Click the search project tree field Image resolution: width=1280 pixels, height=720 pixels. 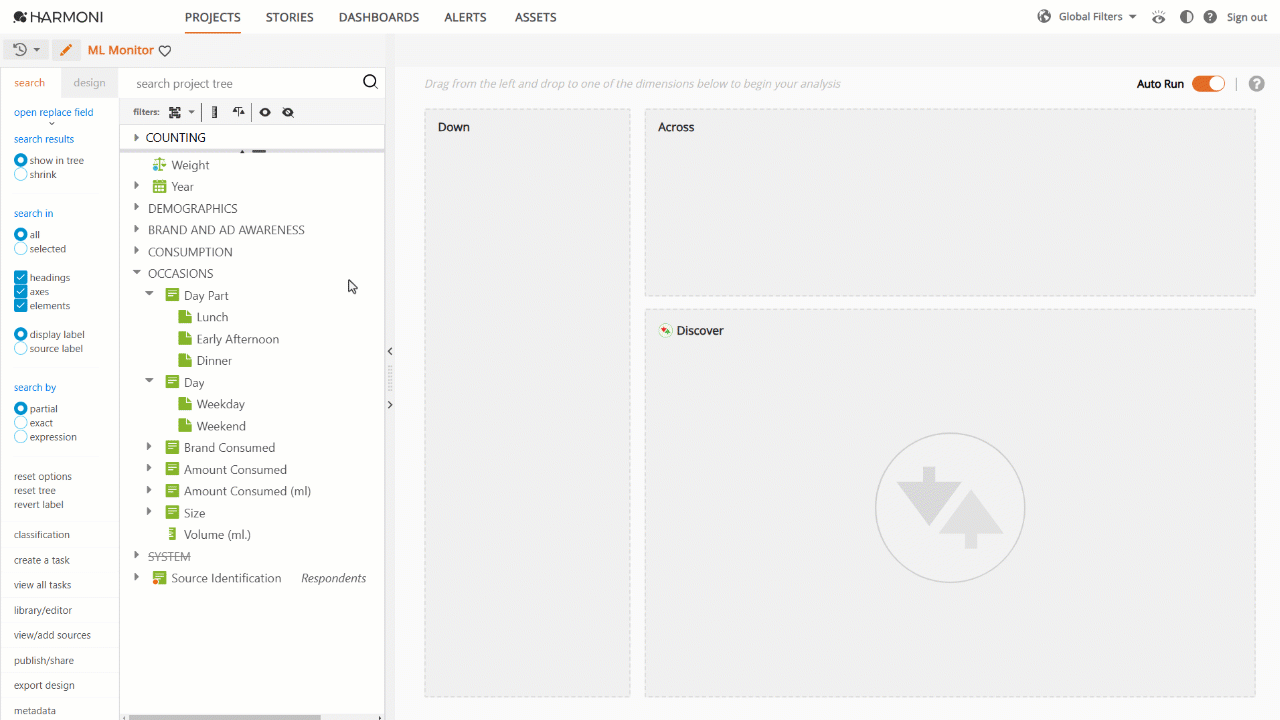click(240, 83)
